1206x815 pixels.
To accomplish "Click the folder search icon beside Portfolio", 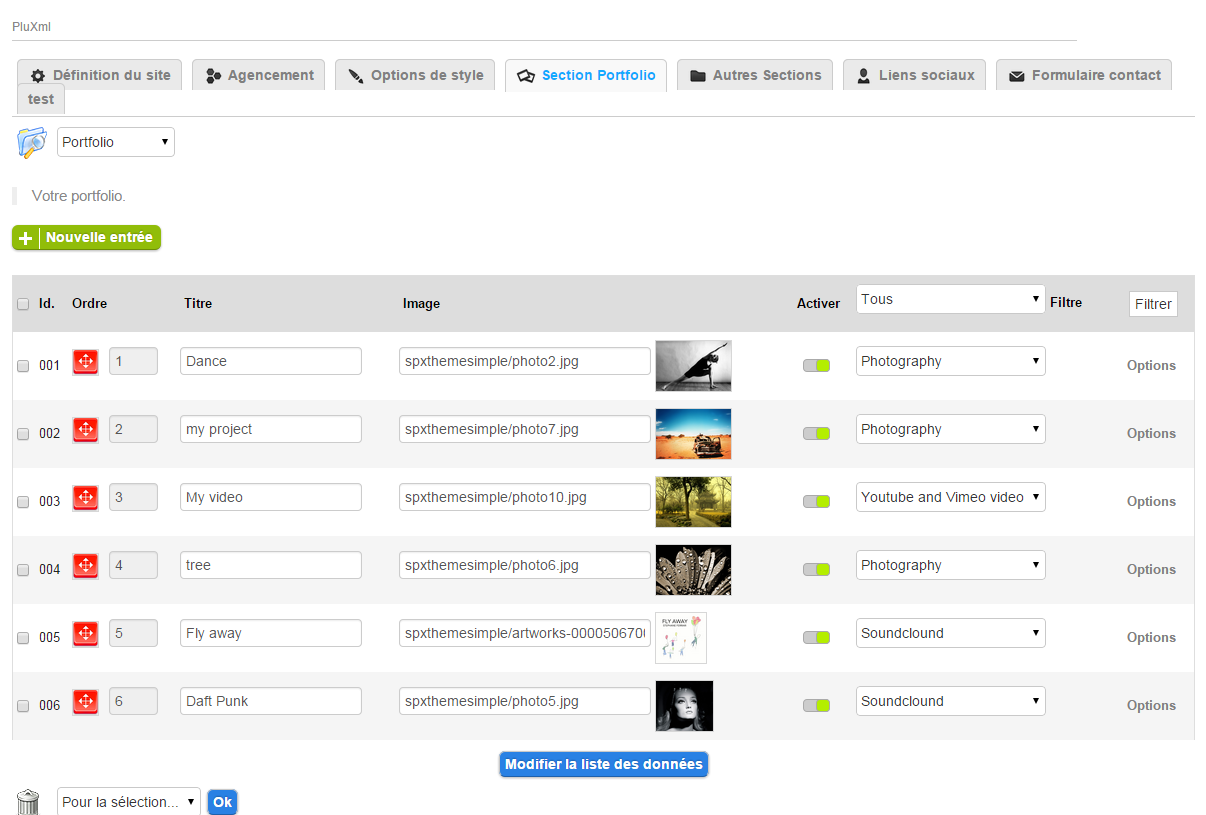I will pos(32,142).
